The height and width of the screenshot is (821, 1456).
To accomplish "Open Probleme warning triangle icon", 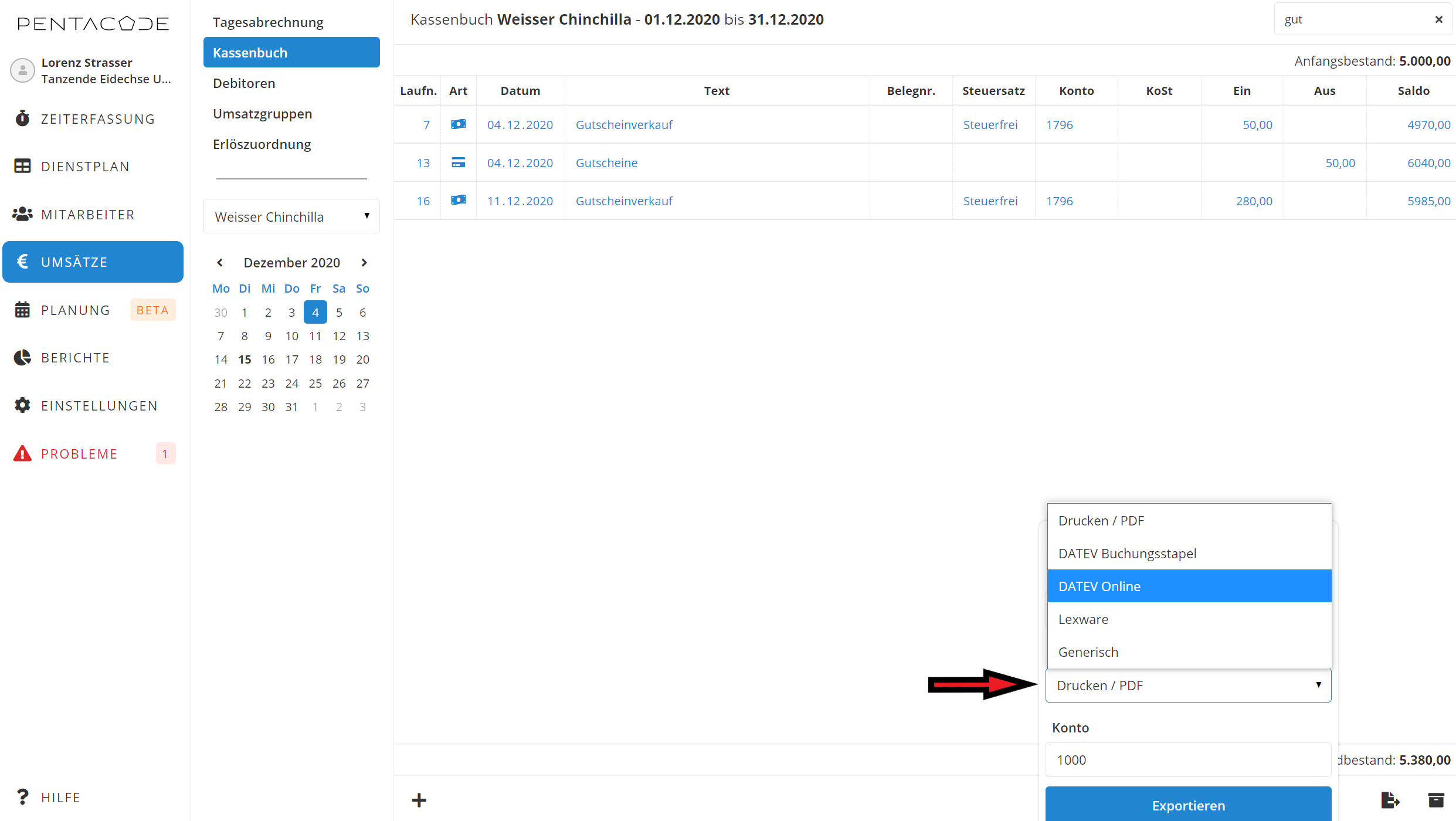I will click(22, 453).
